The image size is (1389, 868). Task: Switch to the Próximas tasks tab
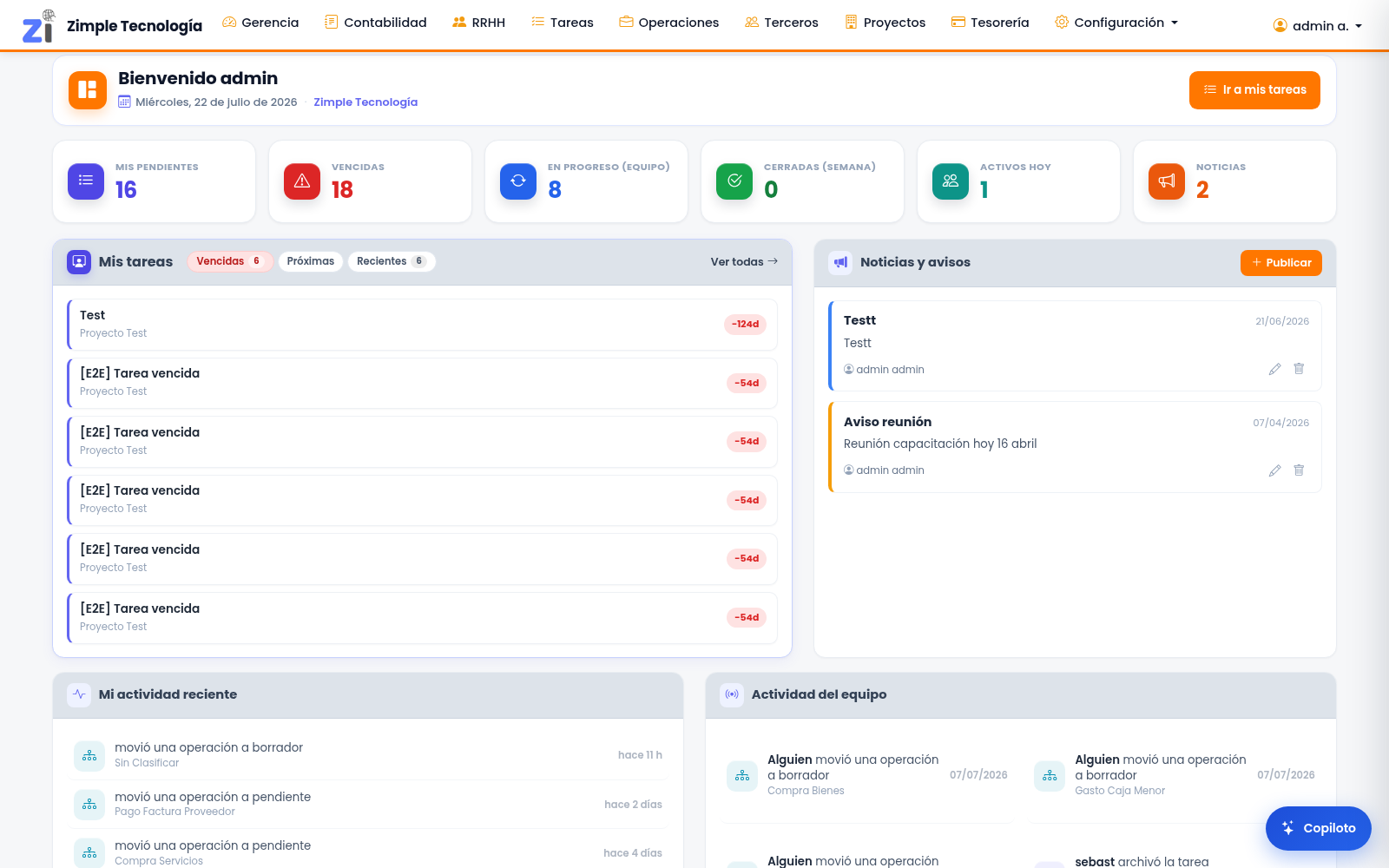pyautogui.click(x=311, y=261)
